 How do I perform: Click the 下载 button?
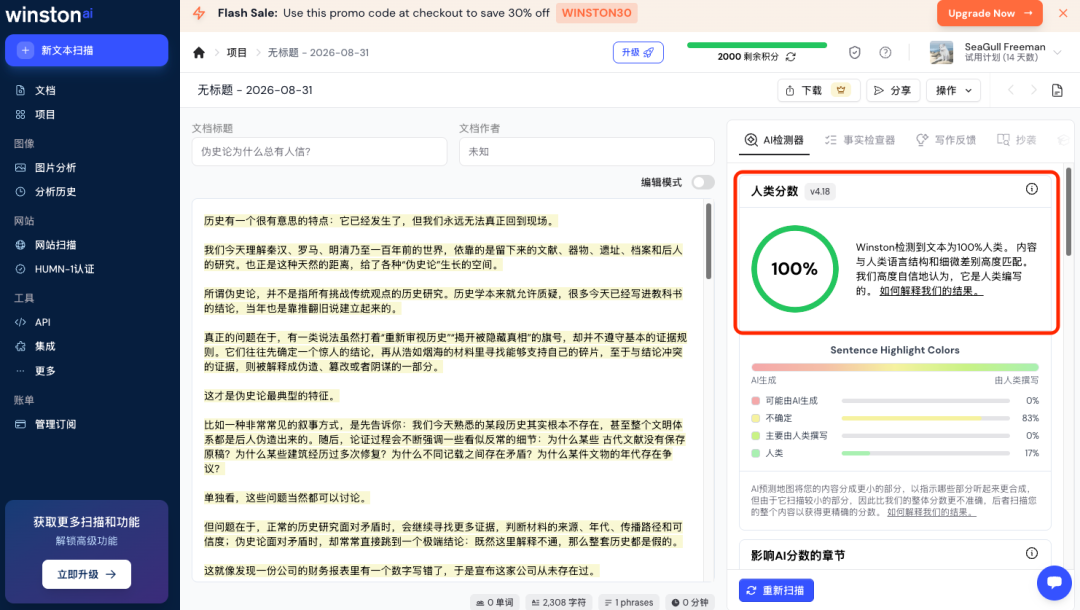click(x=818, y=90)
